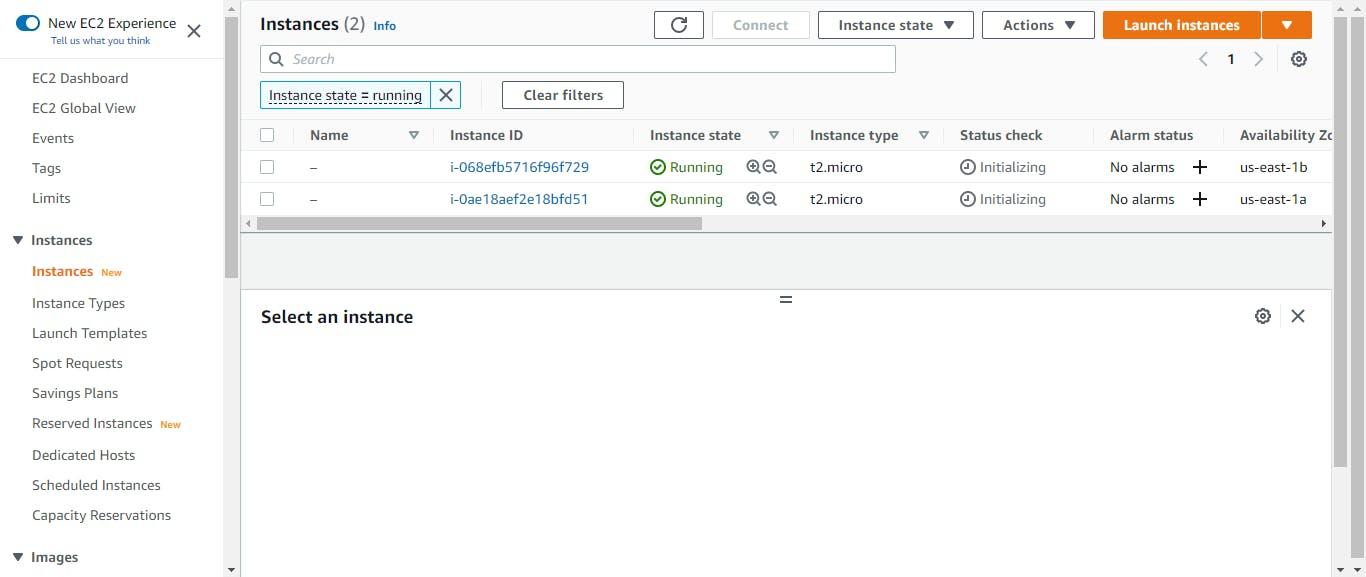Open details panel settings gear icon
The width and height of the screenshot is (1366, 577).
click(1262, 316)
